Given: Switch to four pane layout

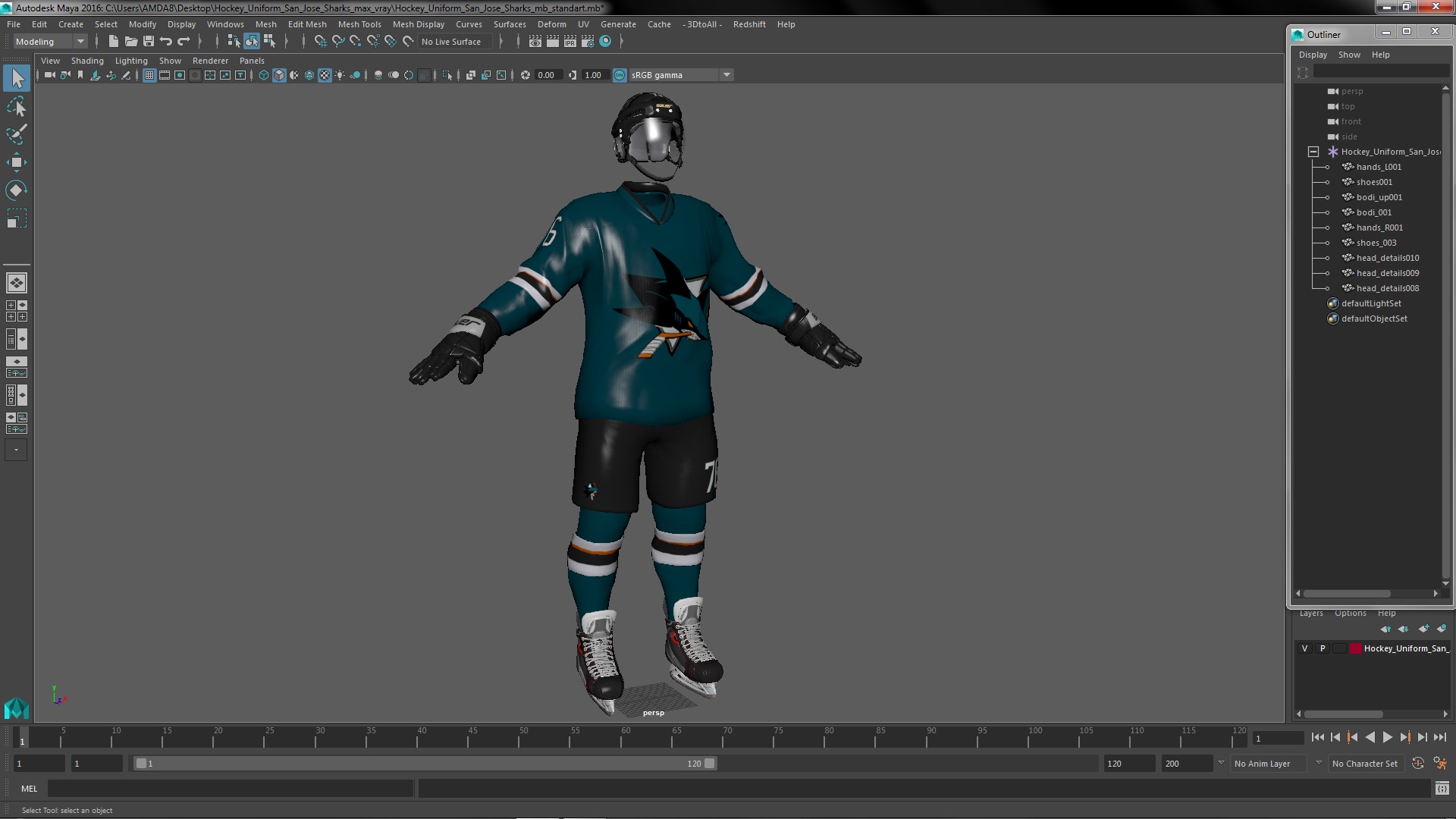Looking at the screenshot, I should point(17,311).
